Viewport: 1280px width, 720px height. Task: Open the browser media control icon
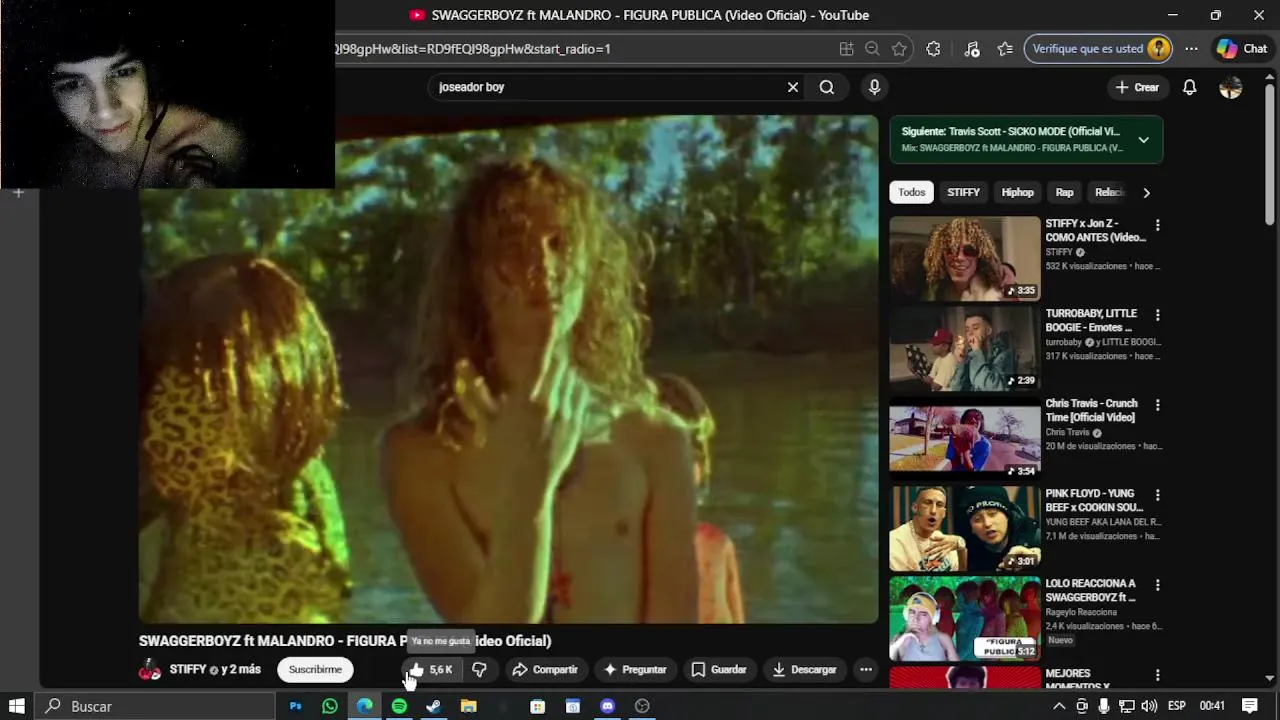tap(972, 49)
